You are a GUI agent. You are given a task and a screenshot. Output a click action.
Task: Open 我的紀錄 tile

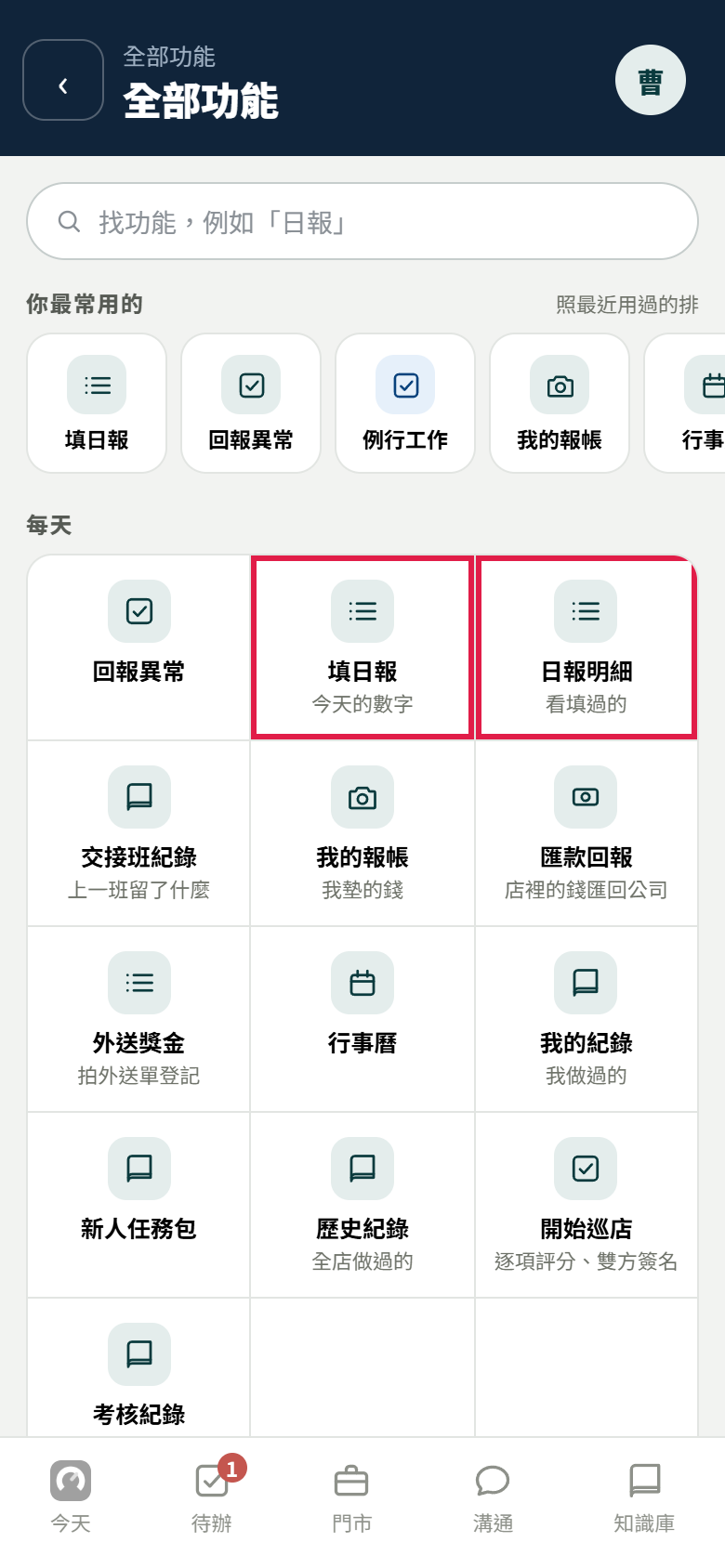[587, 1019]
